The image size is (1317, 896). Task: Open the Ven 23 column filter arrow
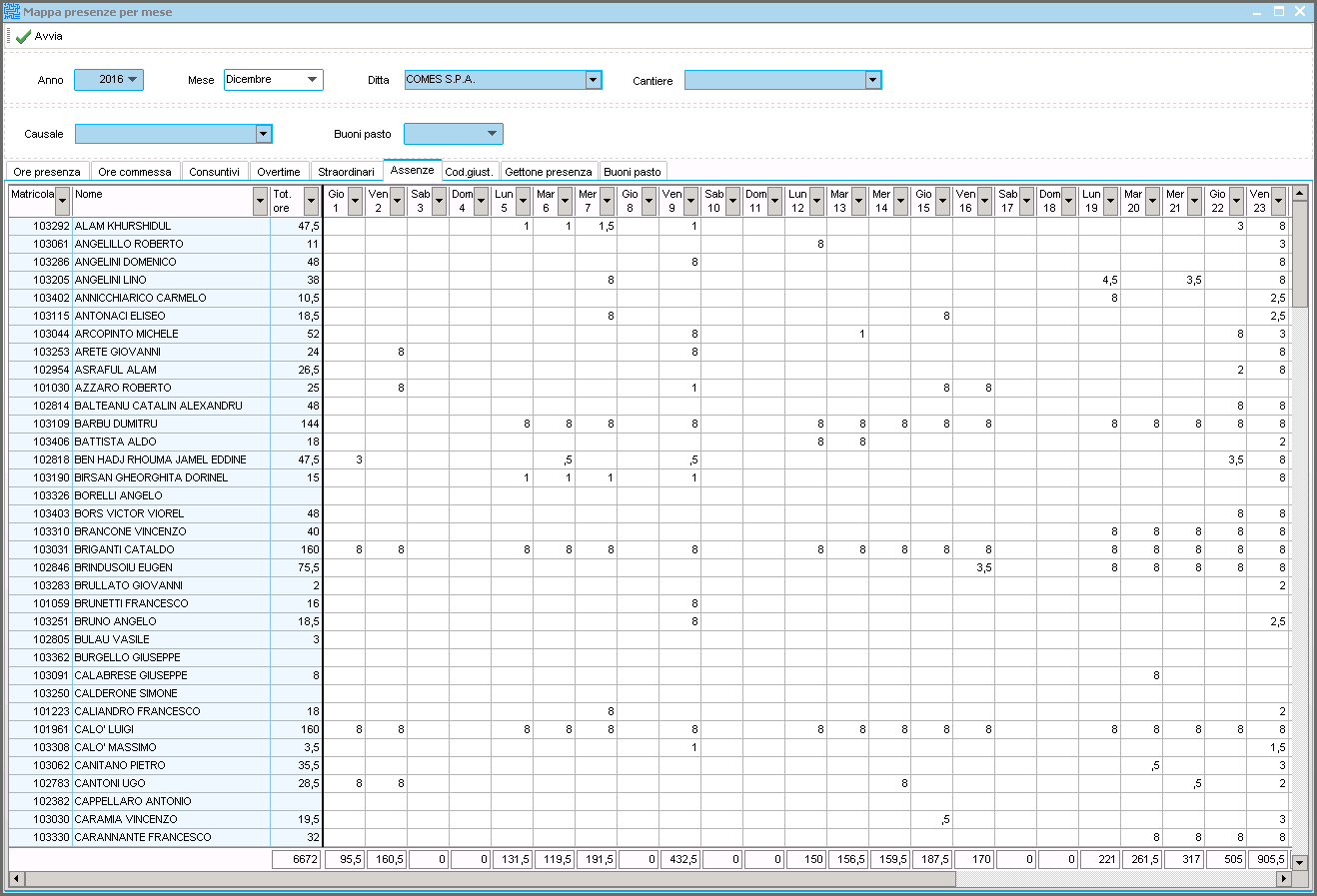pos(1278,201)
